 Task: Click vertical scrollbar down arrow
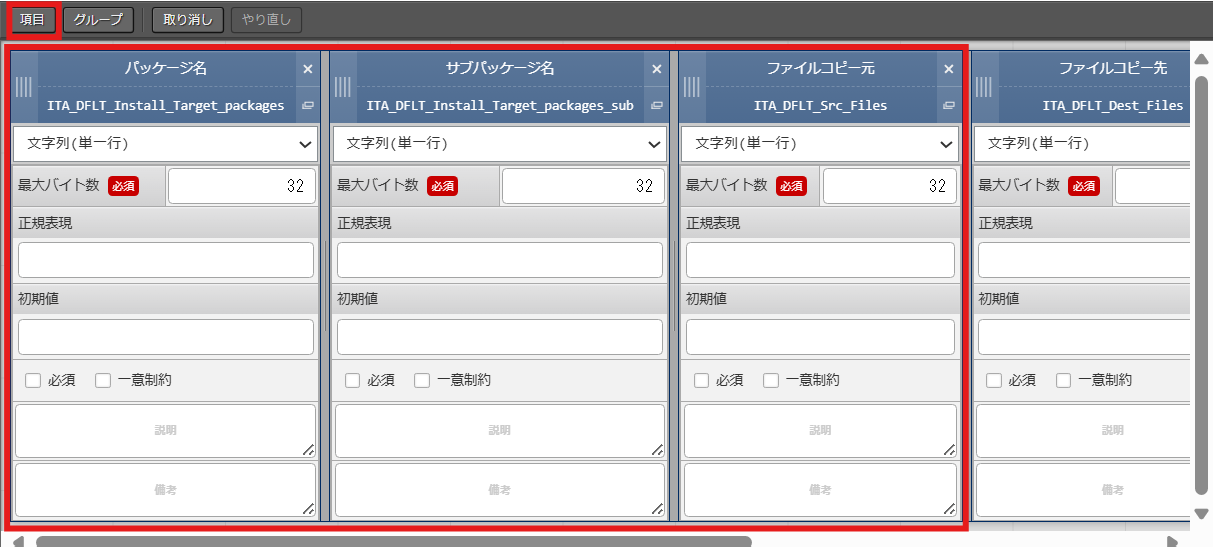coord(1201,514)
